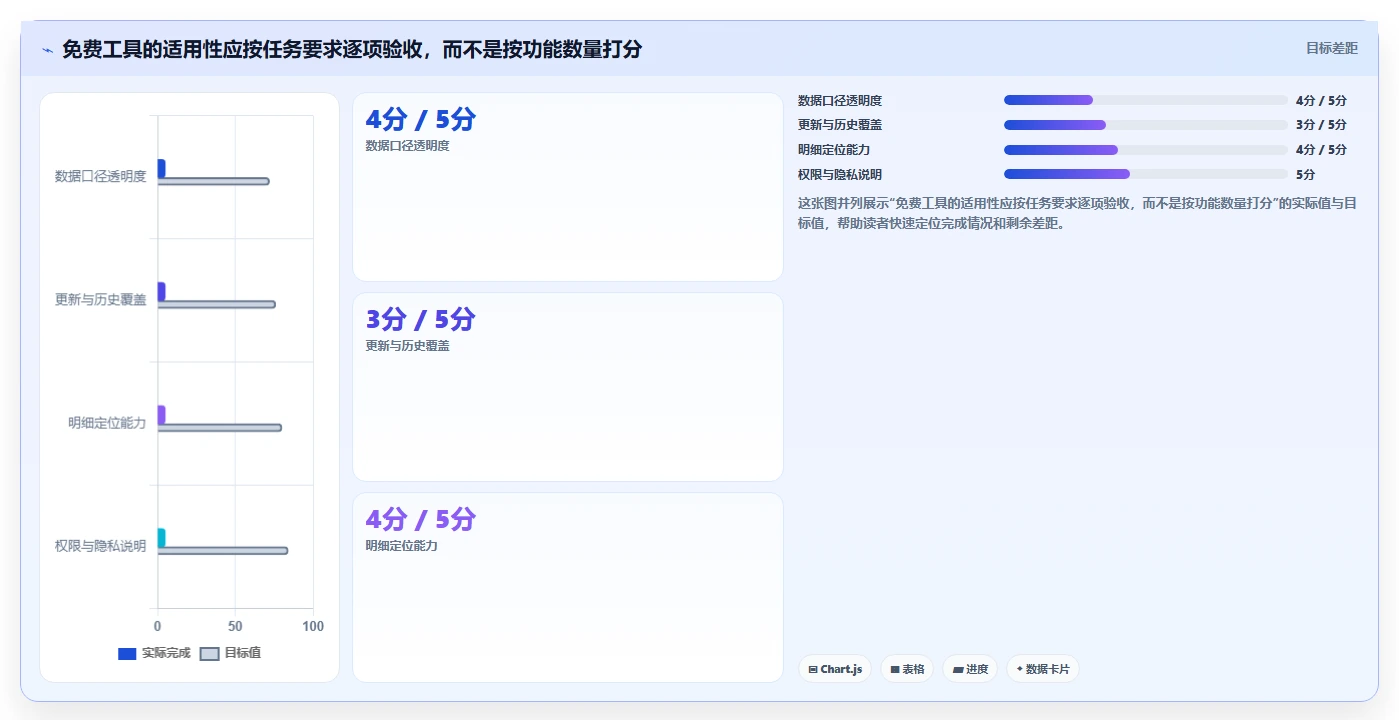This screenshot has height=720, width=1399.
Task: Click the 权限与隐私说明 target bar in chart
Action: pos(222,551)
